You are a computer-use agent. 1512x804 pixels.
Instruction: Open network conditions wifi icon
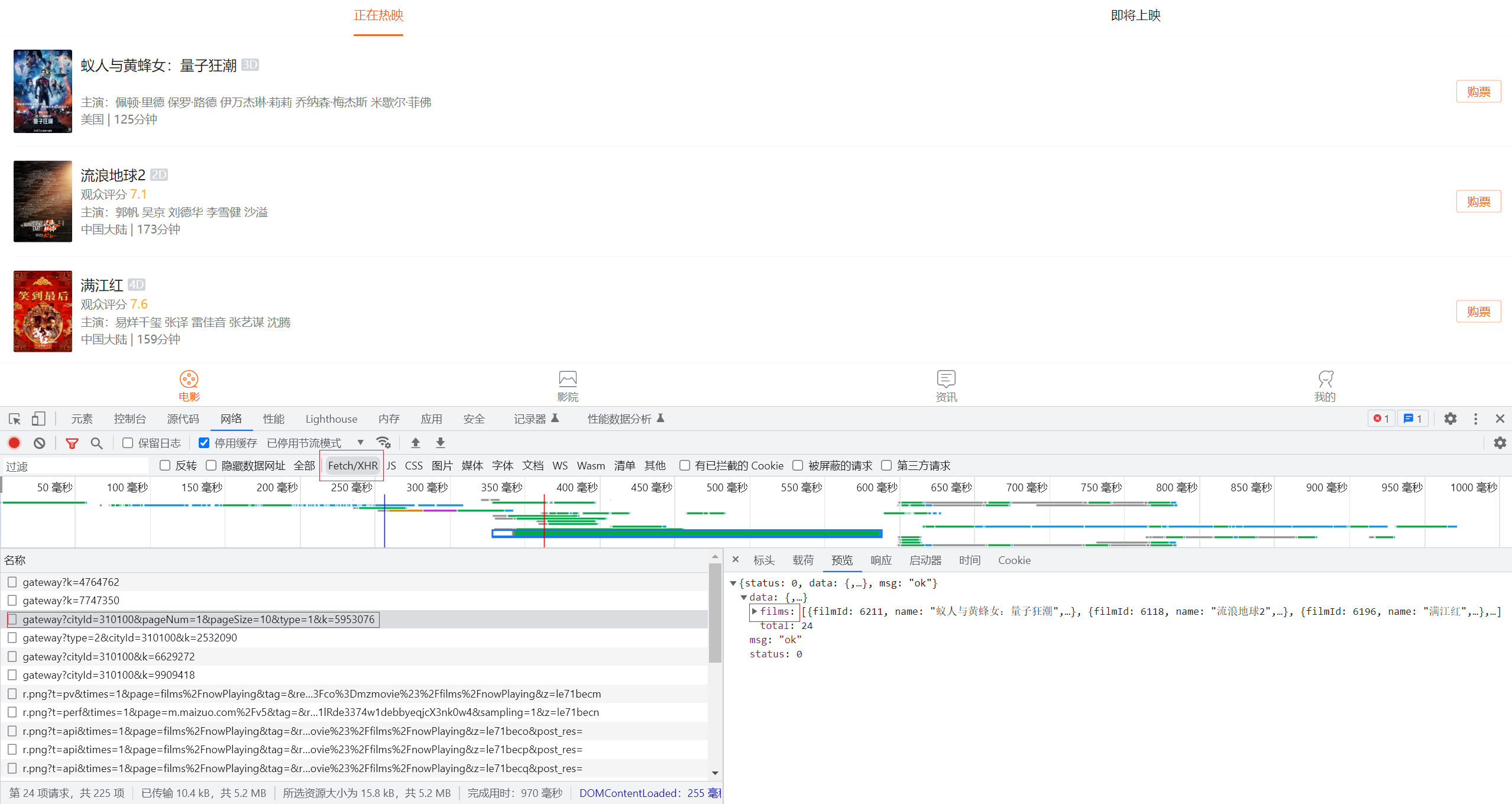click(383, 443)
